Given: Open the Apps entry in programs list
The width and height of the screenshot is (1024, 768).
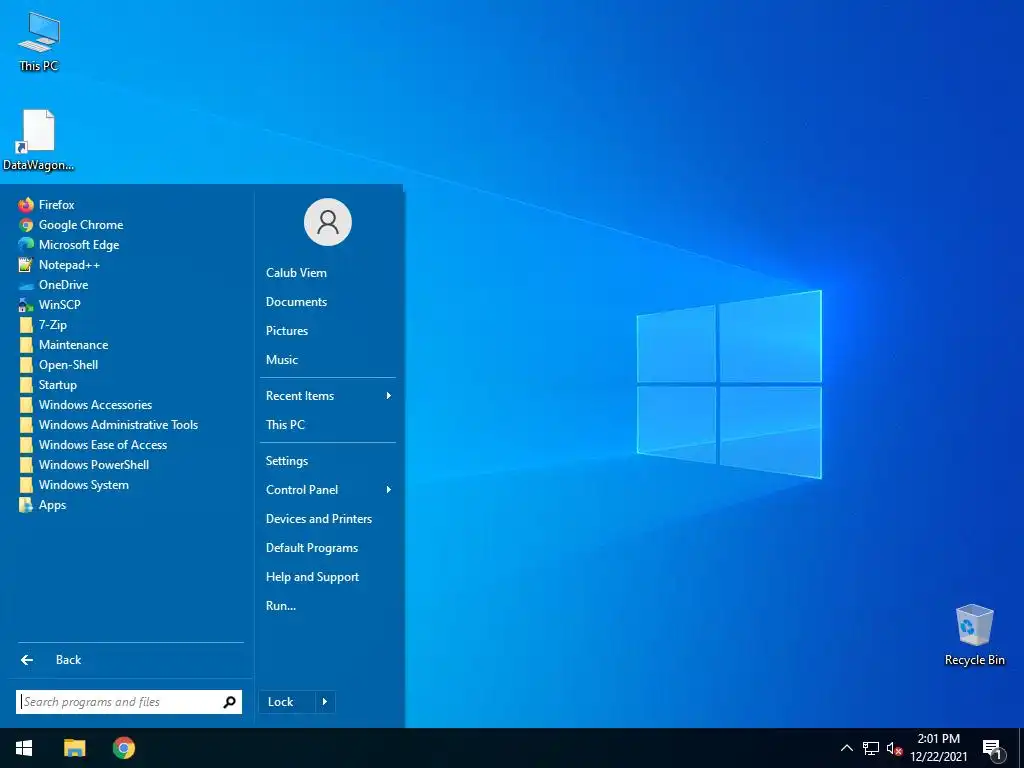Looking at the screenshot, I should (42, 505).
